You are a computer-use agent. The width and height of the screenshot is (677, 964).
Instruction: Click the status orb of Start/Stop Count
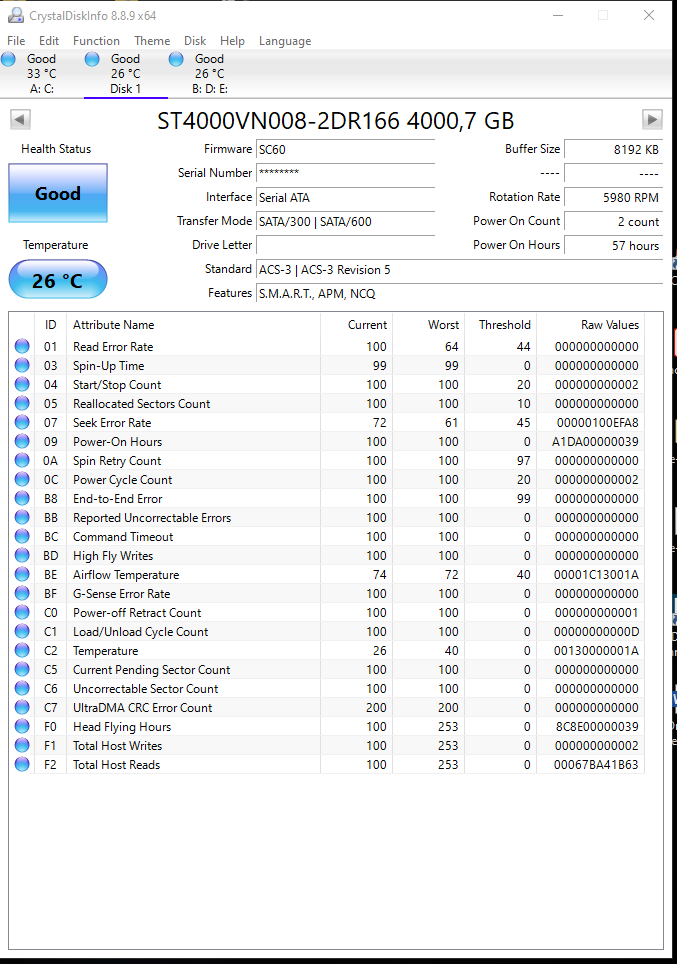(22, 384)
